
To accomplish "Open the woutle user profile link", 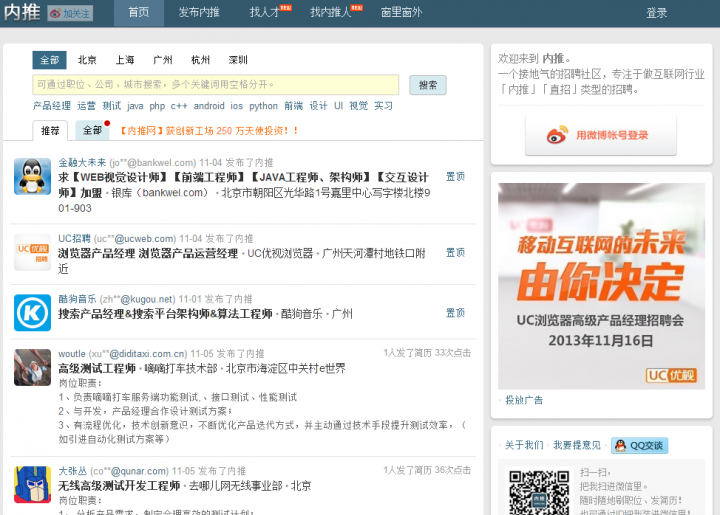I will tap(72, 354).
